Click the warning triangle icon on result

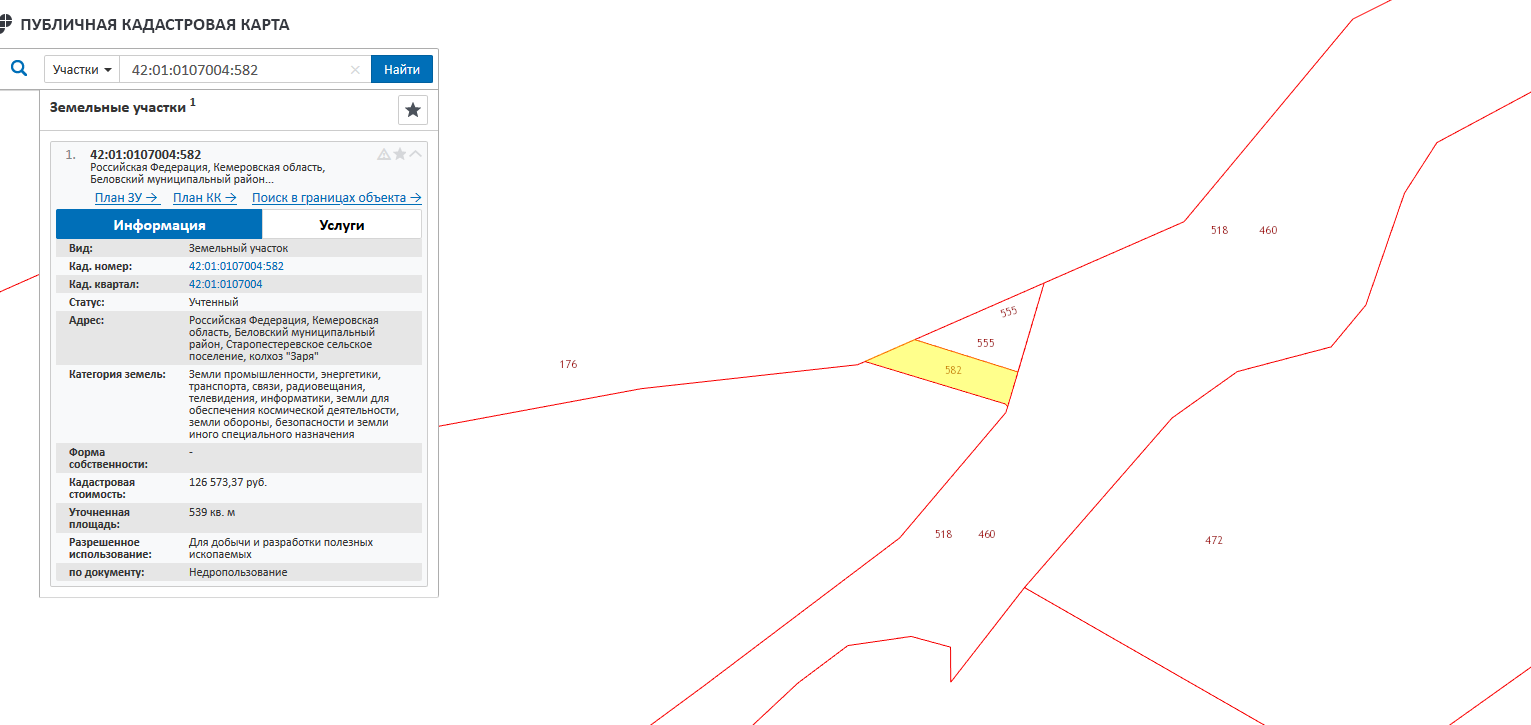point(384,154)
